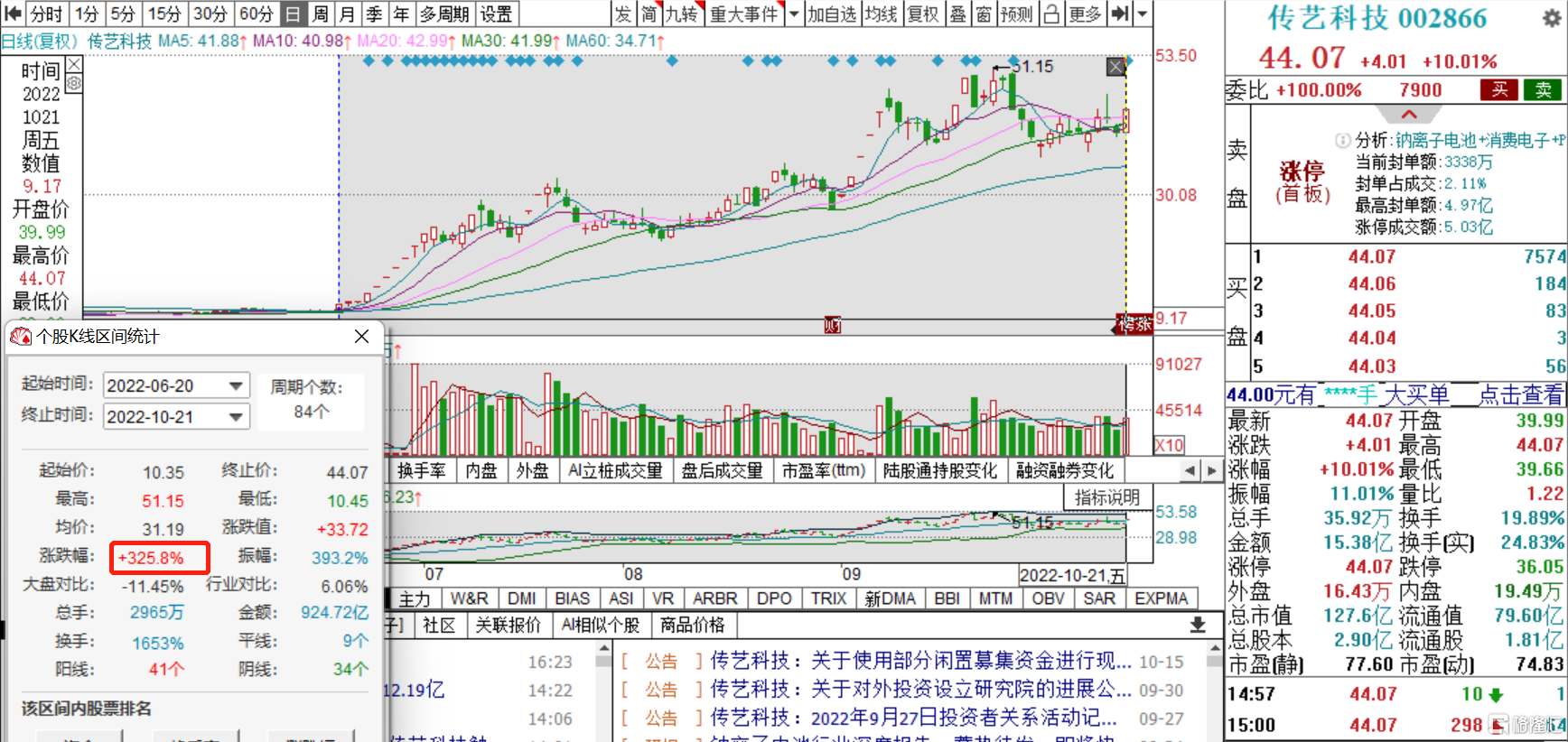Click the 指标说明 indicator explanation button

point(1107,497)
